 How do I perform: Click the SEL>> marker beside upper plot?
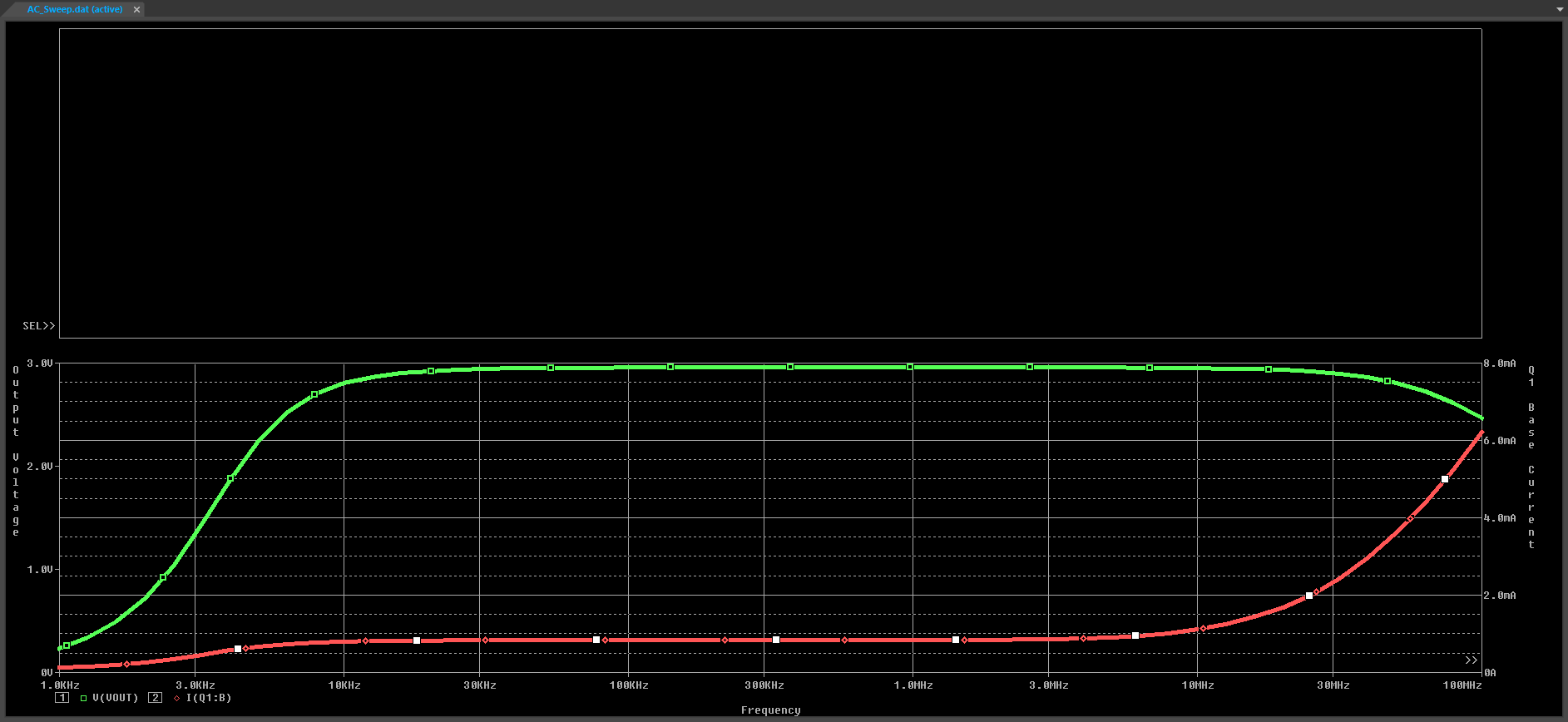click(x=38, y=326)
